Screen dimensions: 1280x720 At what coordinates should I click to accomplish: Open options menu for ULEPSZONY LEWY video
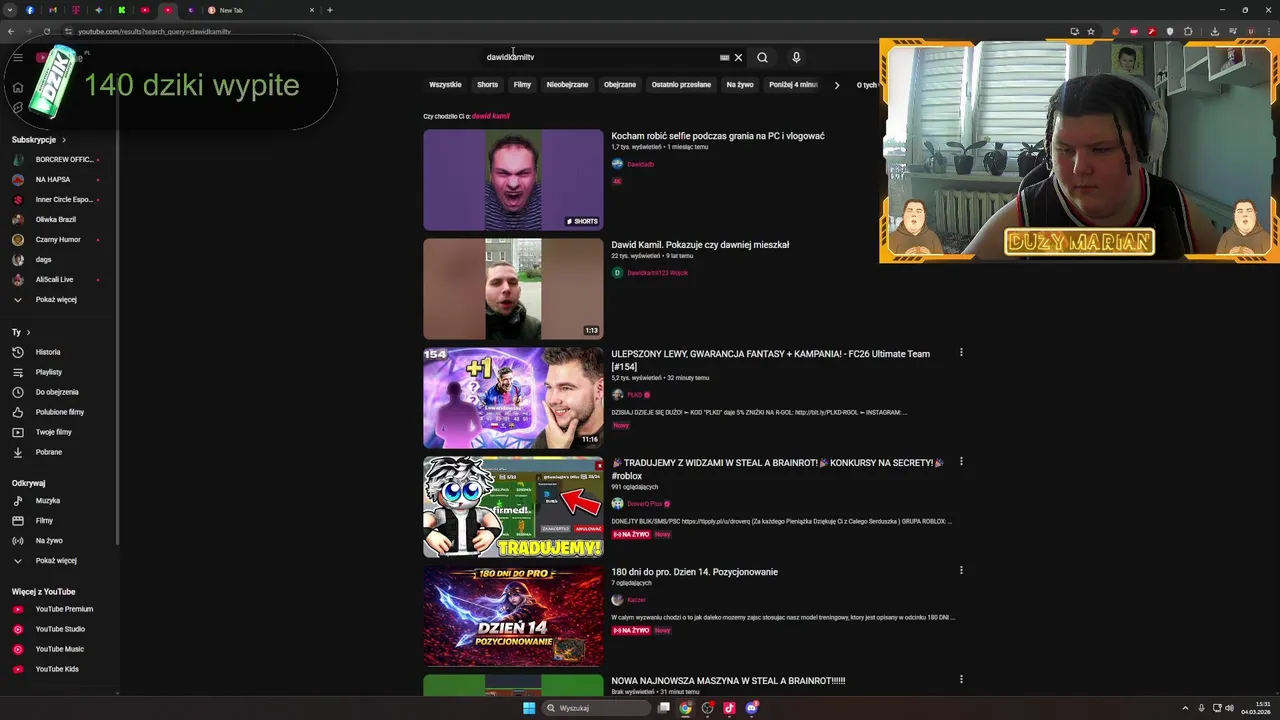[961, 353]
